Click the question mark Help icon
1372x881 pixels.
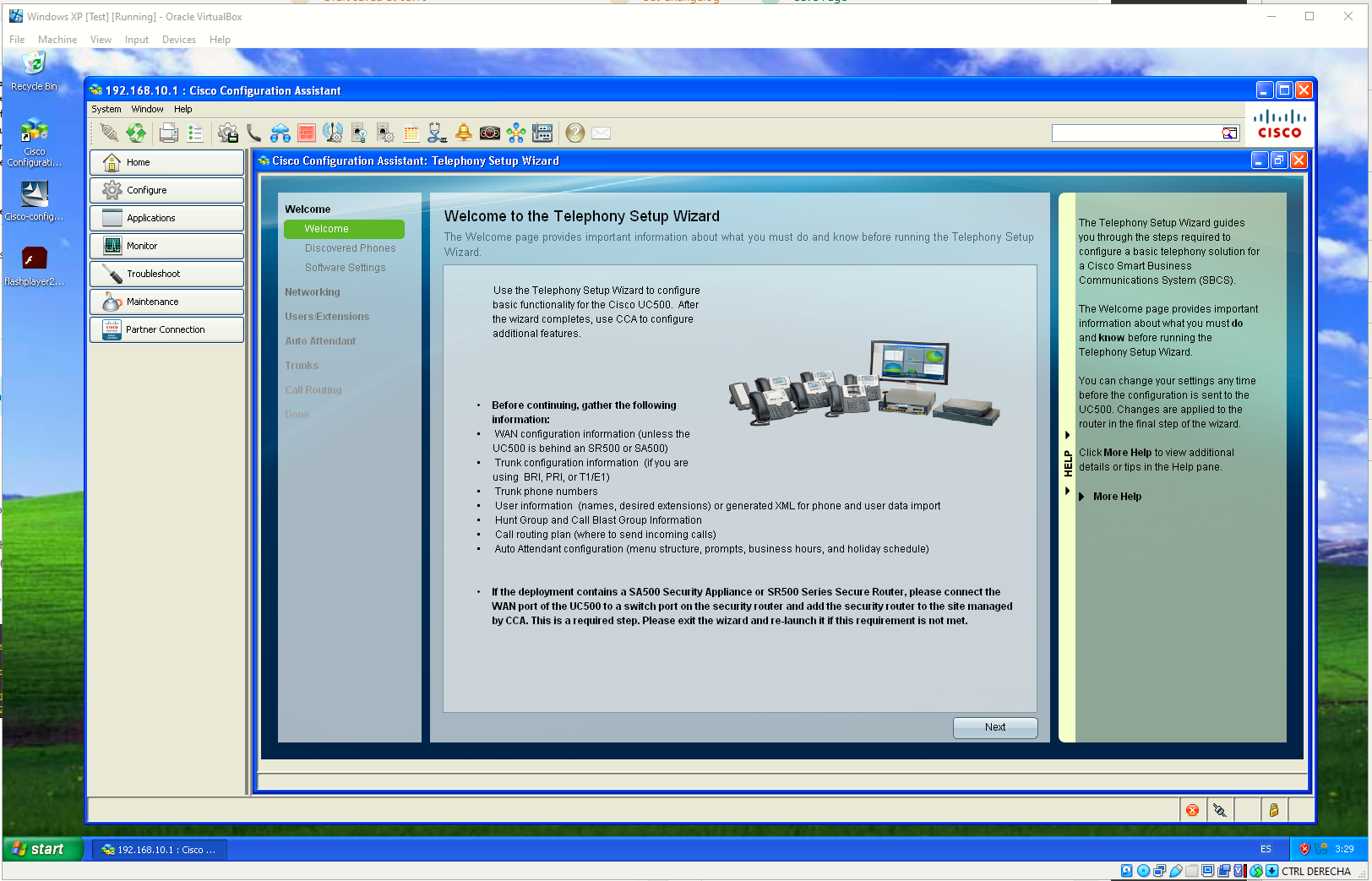click(575, 133)
